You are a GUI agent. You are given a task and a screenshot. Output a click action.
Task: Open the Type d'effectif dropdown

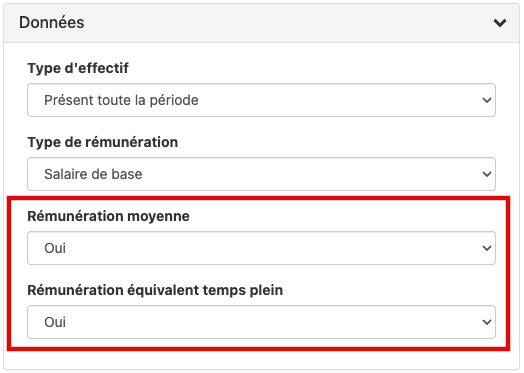(261, 100)
